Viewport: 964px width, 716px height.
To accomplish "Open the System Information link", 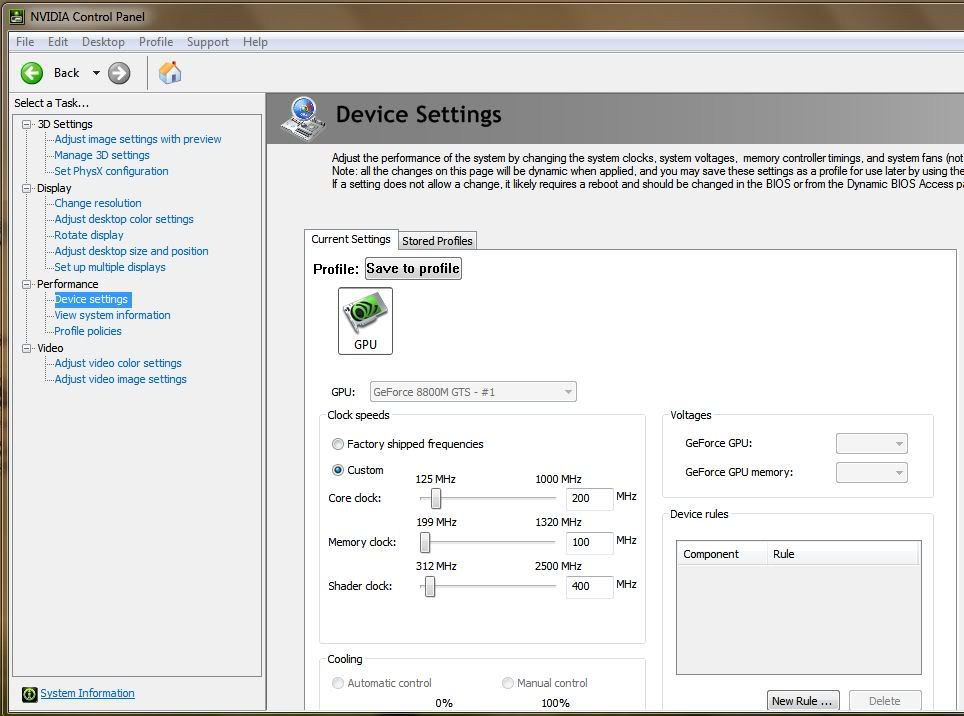I will (x=87, y=693).
